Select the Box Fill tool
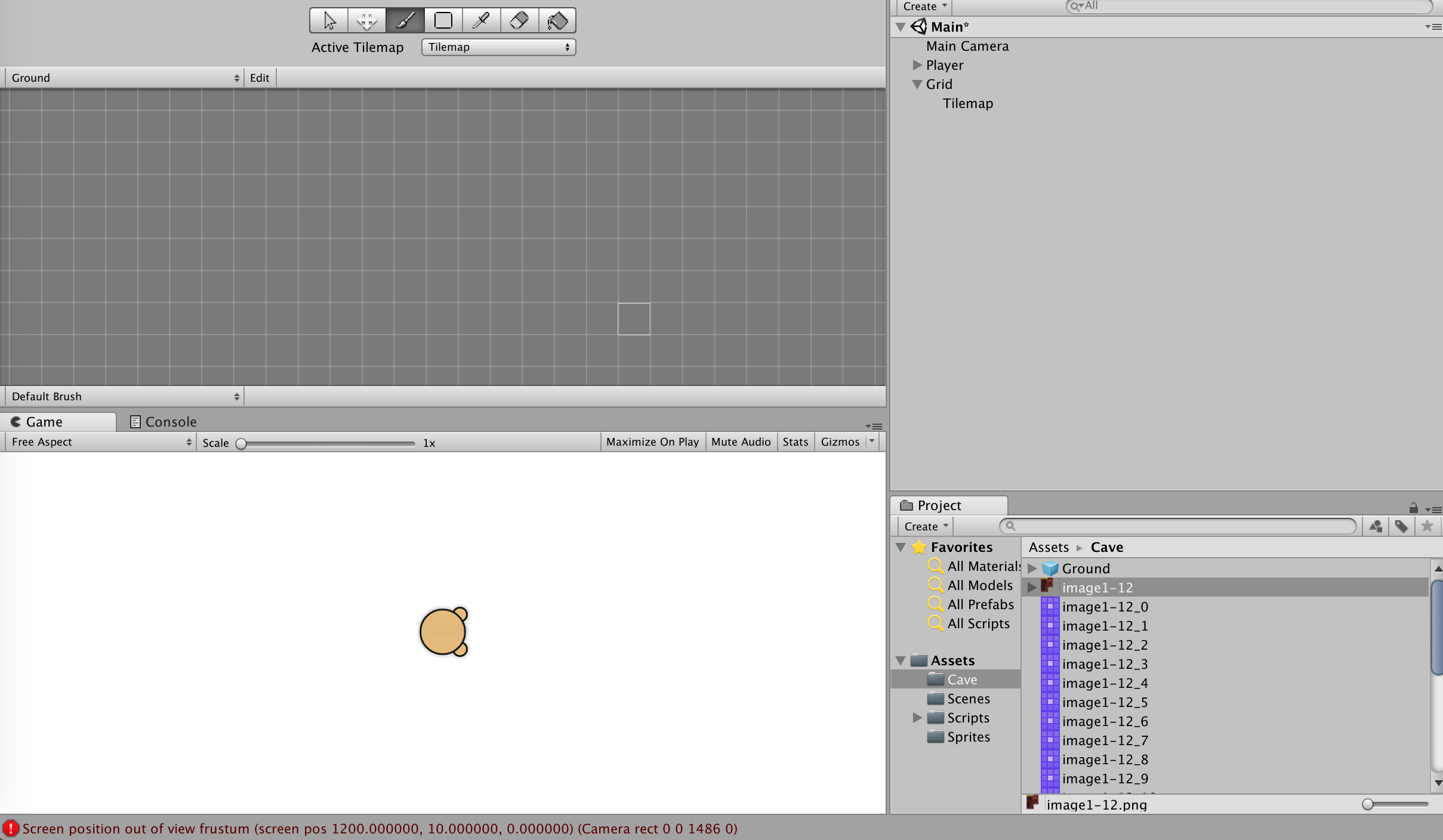This screenshot has width=1443, height=840. (x=443, y=21)
